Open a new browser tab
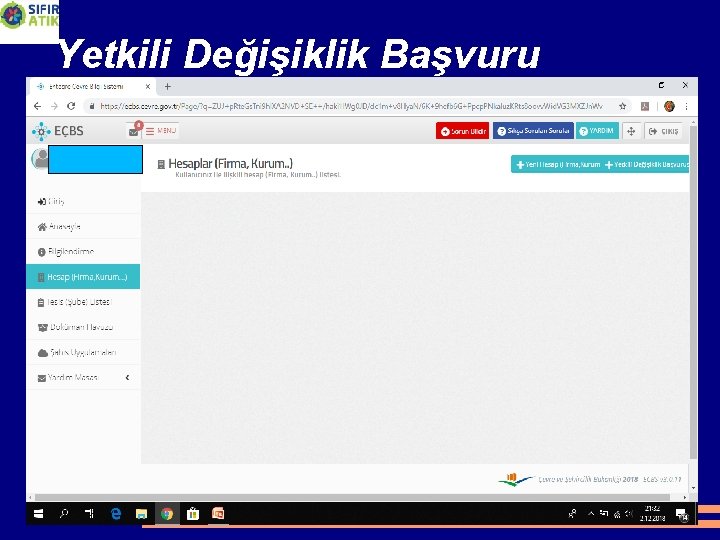The width and height of the screenshot is (720, 540). coord(168,86)
